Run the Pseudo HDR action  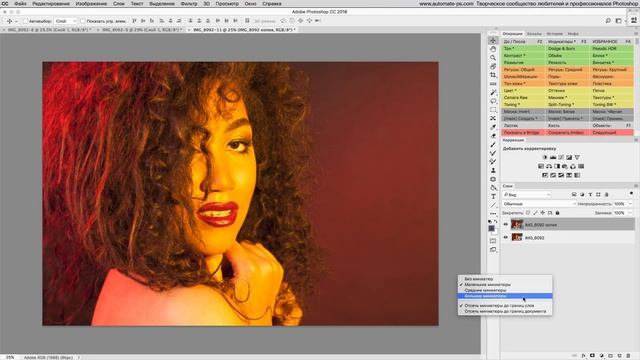click(612, 49)
